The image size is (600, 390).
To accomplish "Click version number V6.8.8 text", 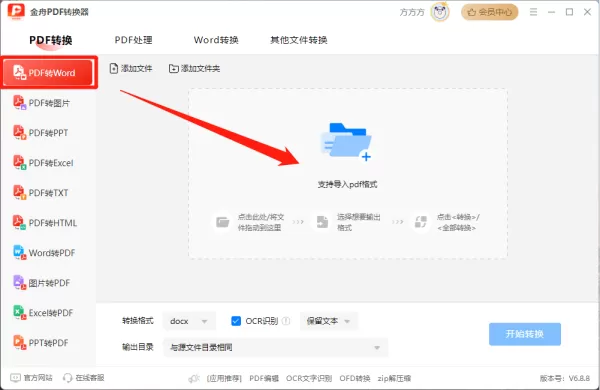I will (579, 379).
